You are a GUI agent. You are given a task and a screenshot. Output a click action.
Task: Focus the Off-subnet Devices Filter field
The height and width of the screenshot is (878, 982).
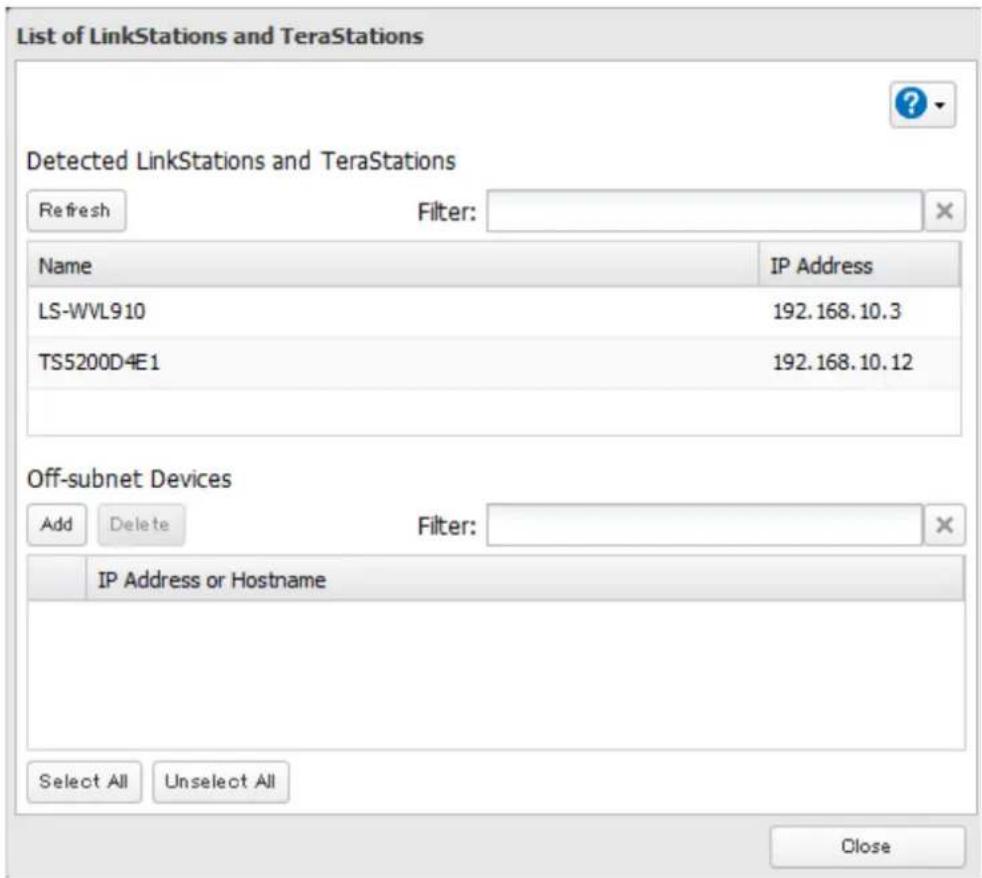704,525
